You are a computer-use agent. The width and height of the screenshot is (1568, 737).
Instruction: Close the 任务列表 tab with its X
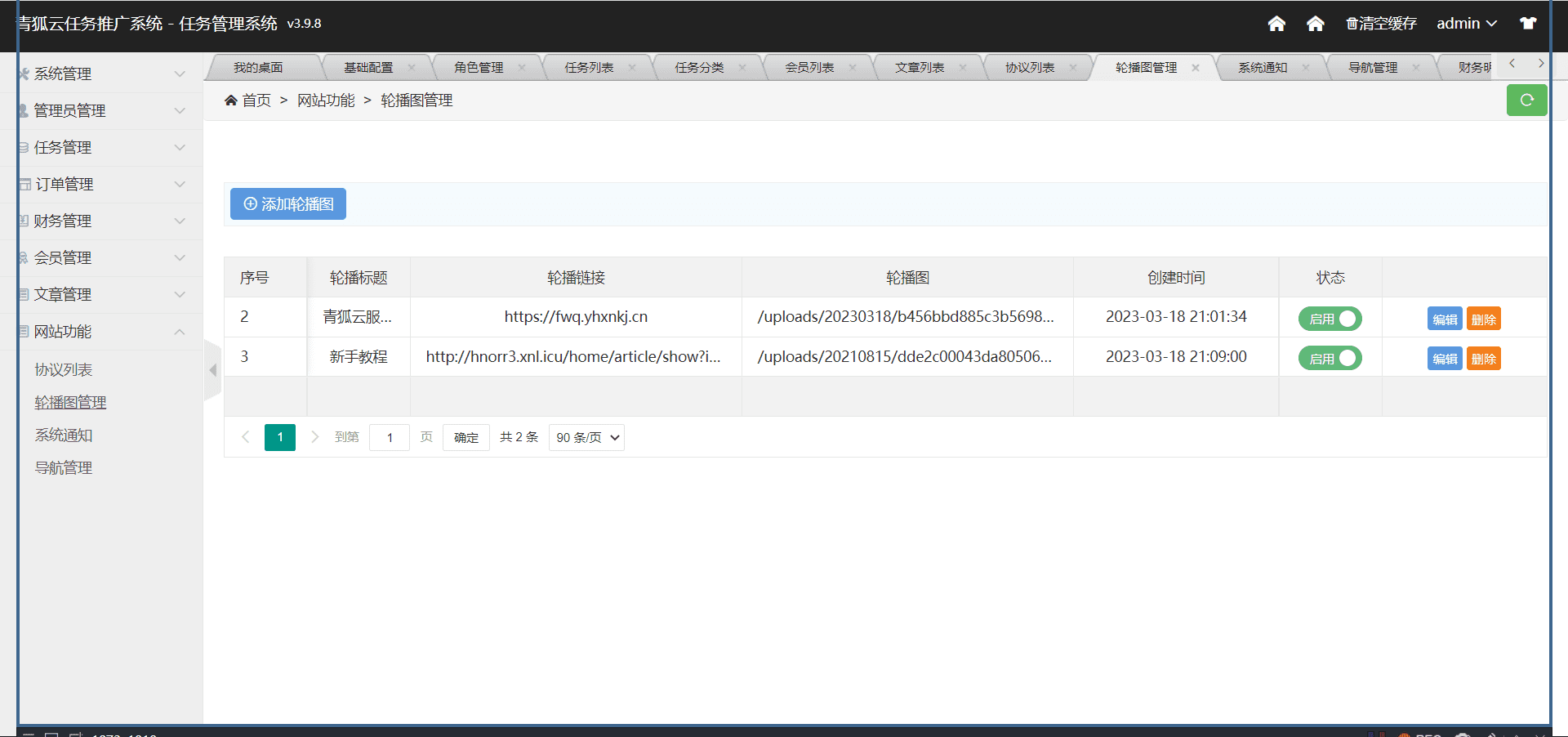pyautogui.click(x=632, y=68)
